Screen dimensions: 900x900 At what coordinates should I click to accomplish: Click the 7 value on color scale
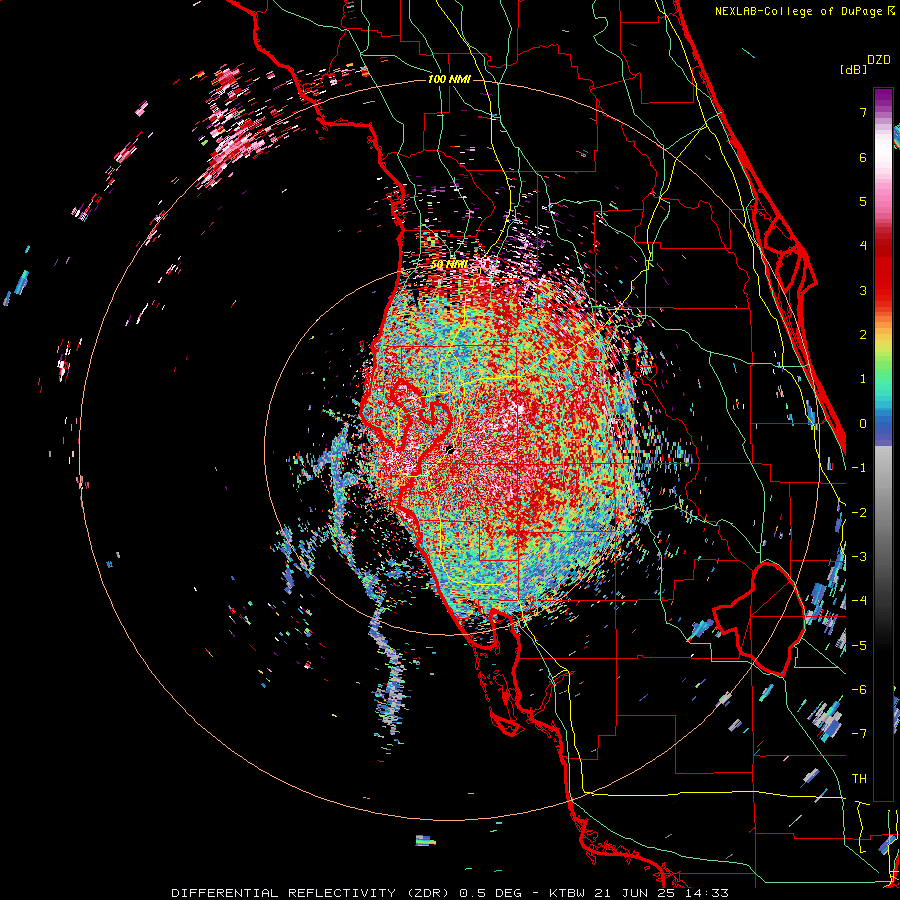coord(863,112)
